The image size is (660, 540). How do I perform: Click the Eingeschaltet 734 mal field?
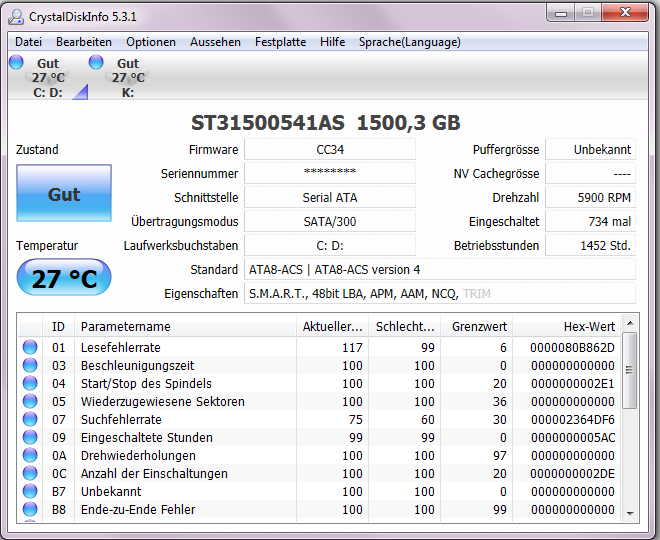pos(591,221)
